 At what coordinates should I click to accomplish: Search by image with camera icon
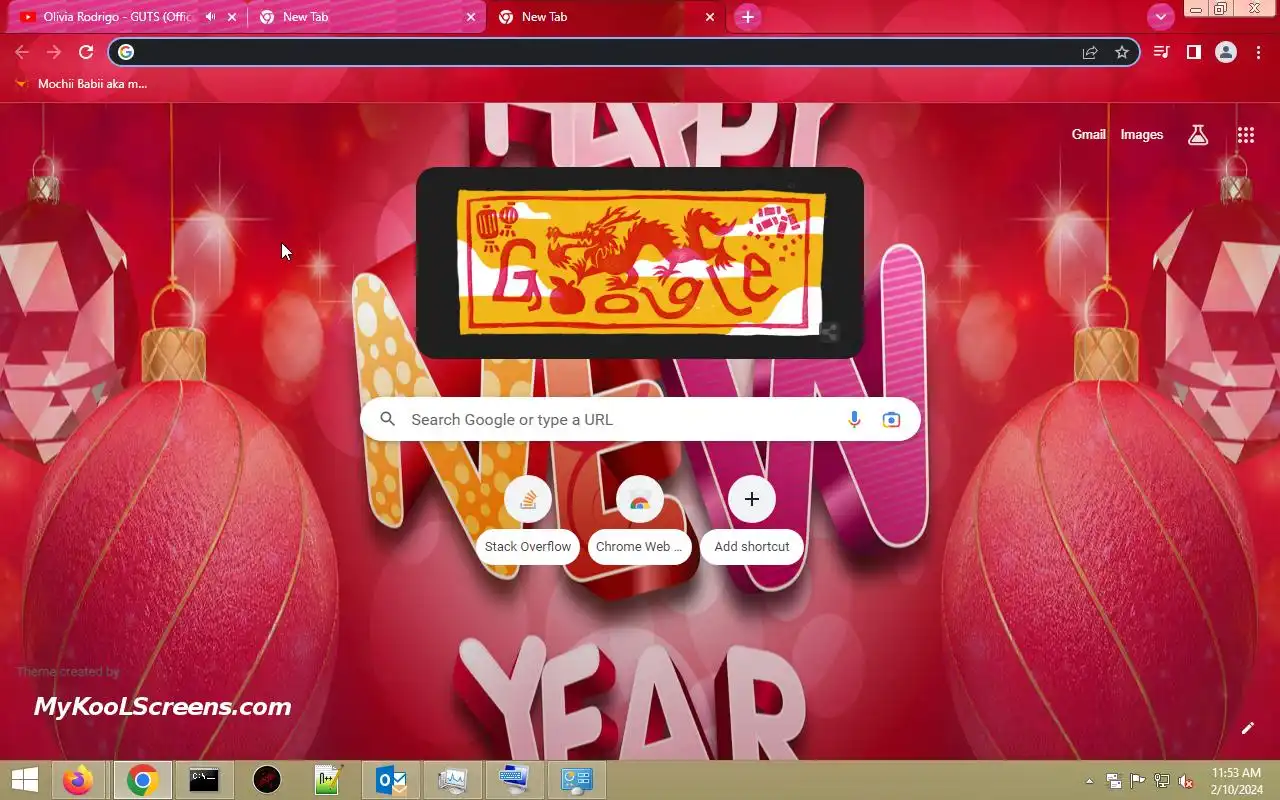(x=891, y=419)
